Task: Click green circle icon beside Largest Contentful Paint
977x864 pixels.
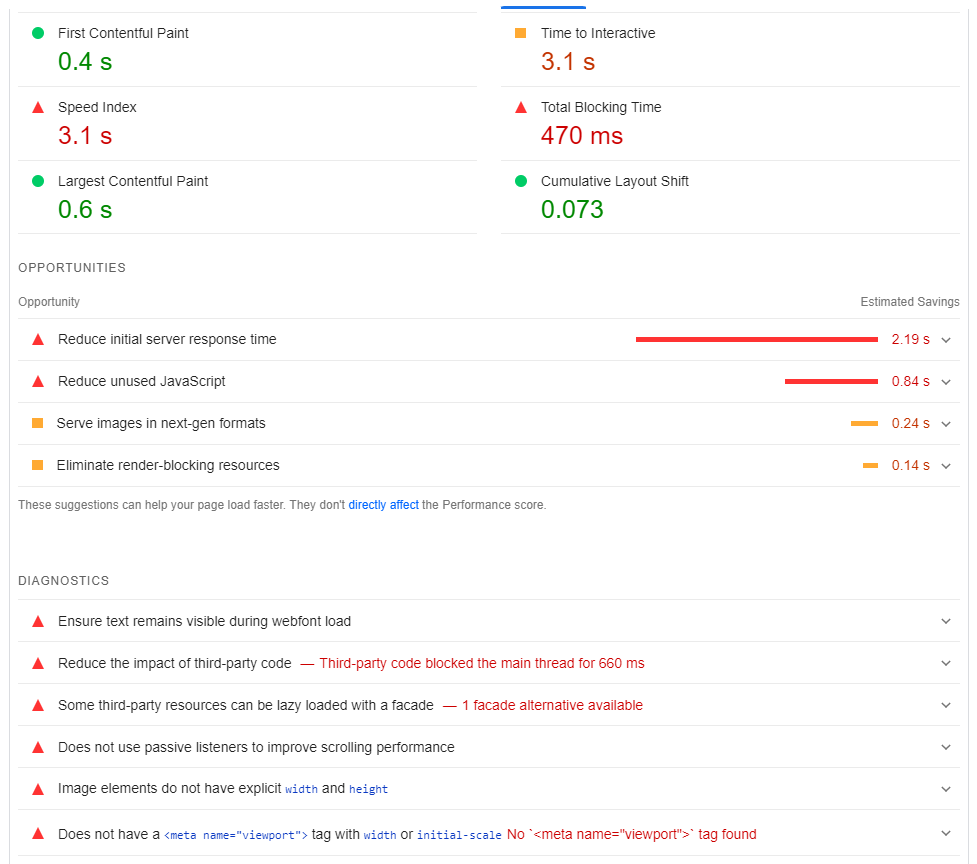Action: point(38,181)
